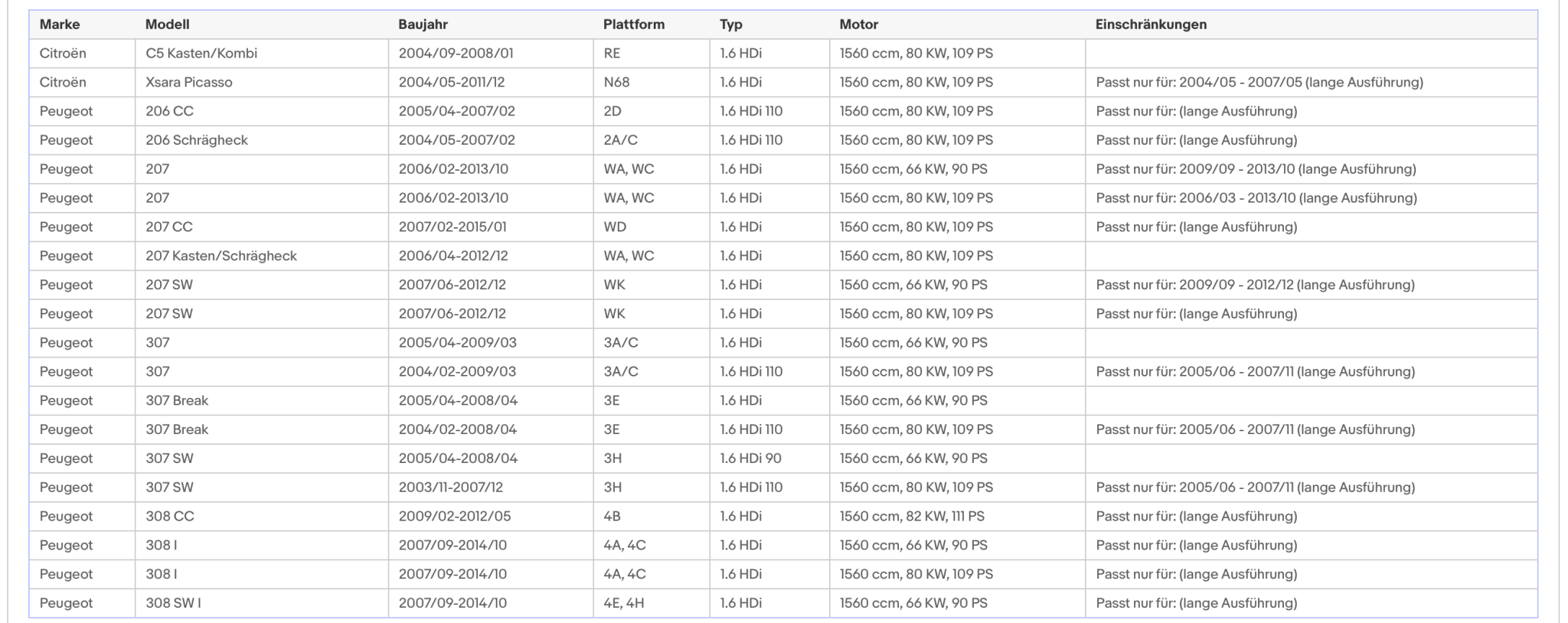
Task: Select the C5 Kasten/Kombi model cell
Action: pyautogui.click(x=262, y=54)
